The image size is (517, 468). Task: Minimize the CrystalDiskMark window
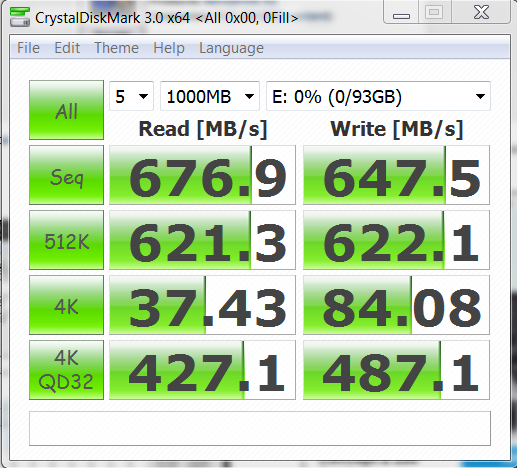click(x=401, y=13)
